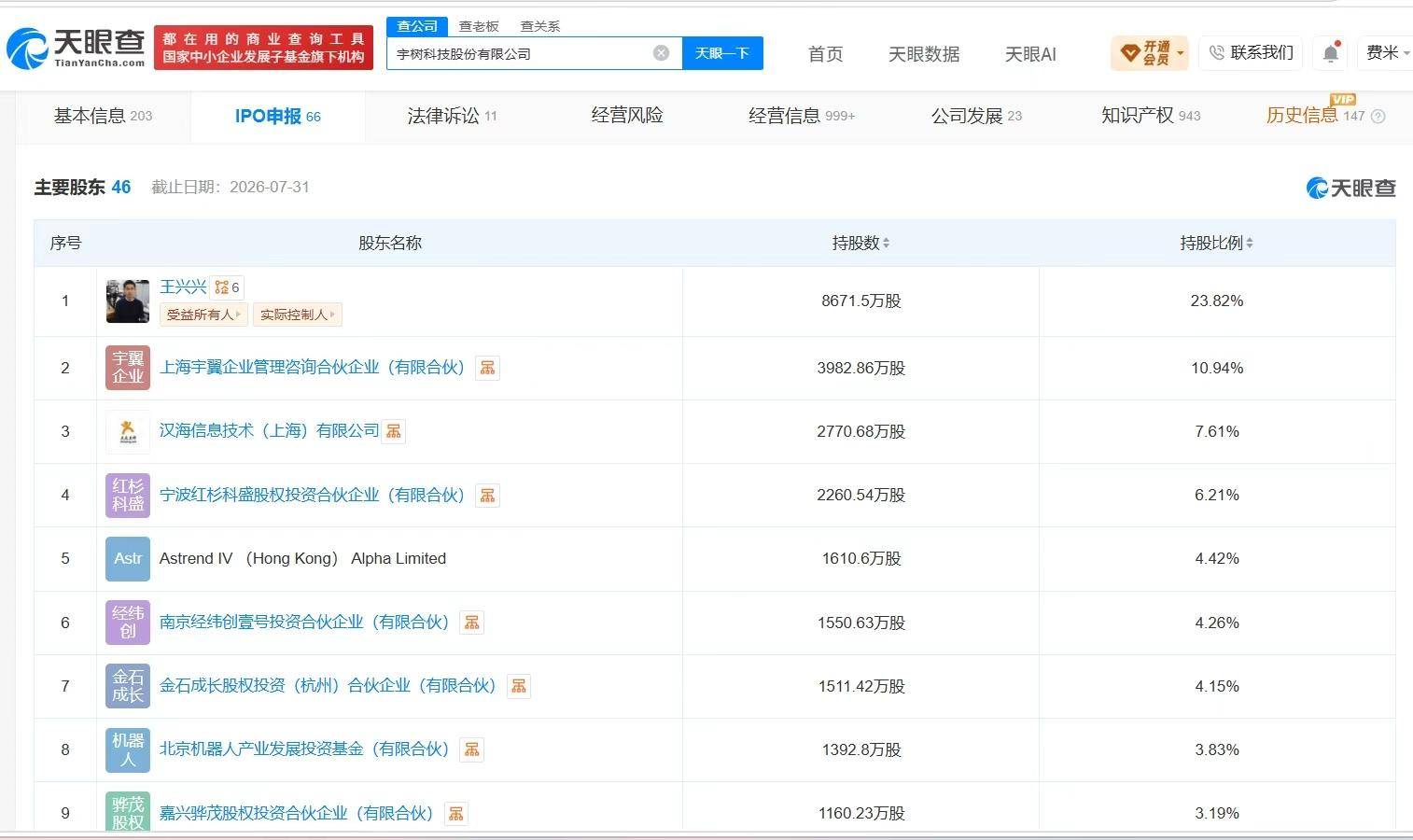Screen dimensions: 1413x840
Task: Open the 公司发展 tab
Action: coord(976,116)
